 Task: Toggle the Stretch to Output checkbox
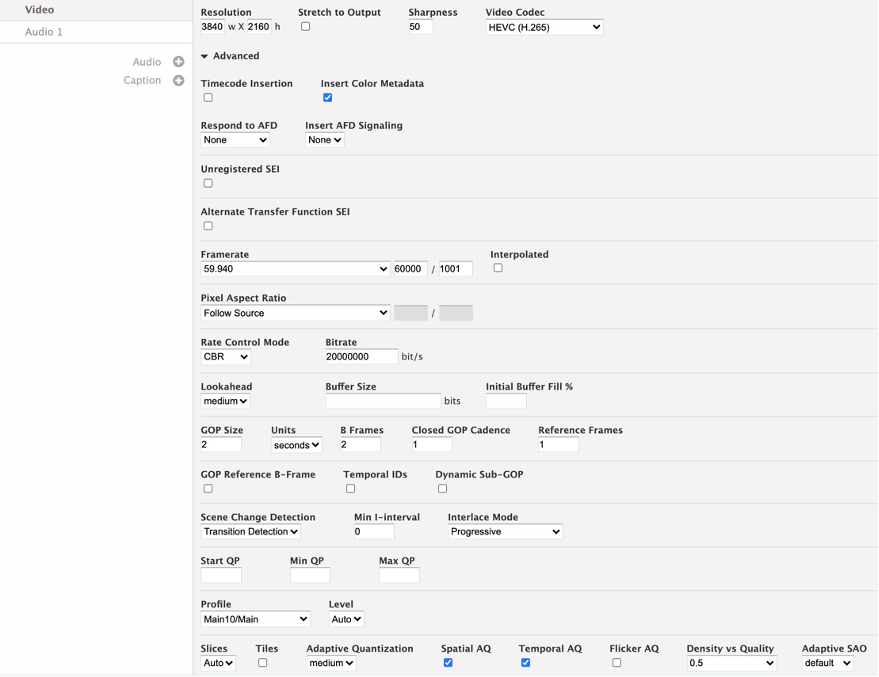(306, 26)
